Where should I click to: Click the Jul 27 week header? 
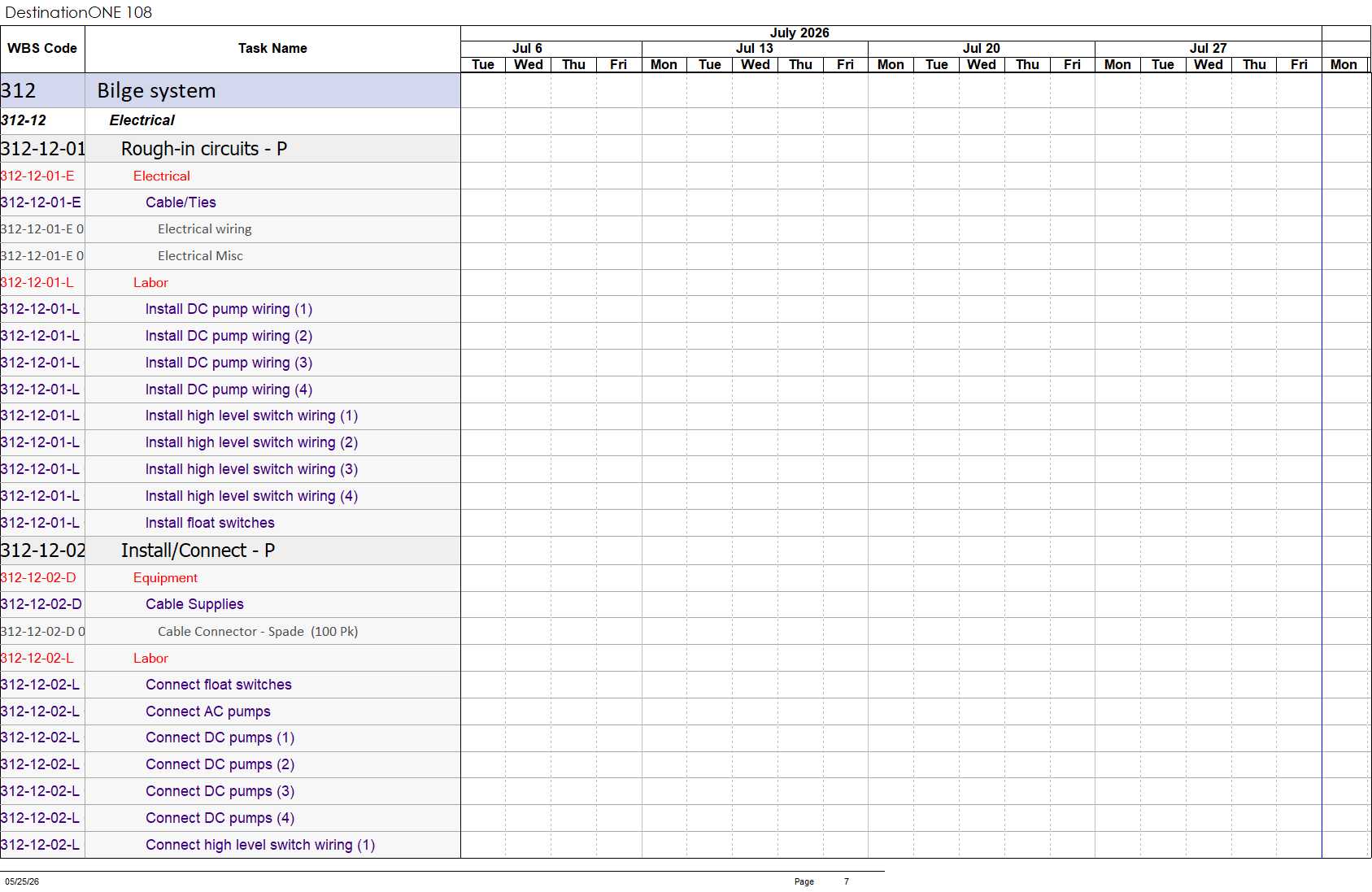tap(1209, 49)
